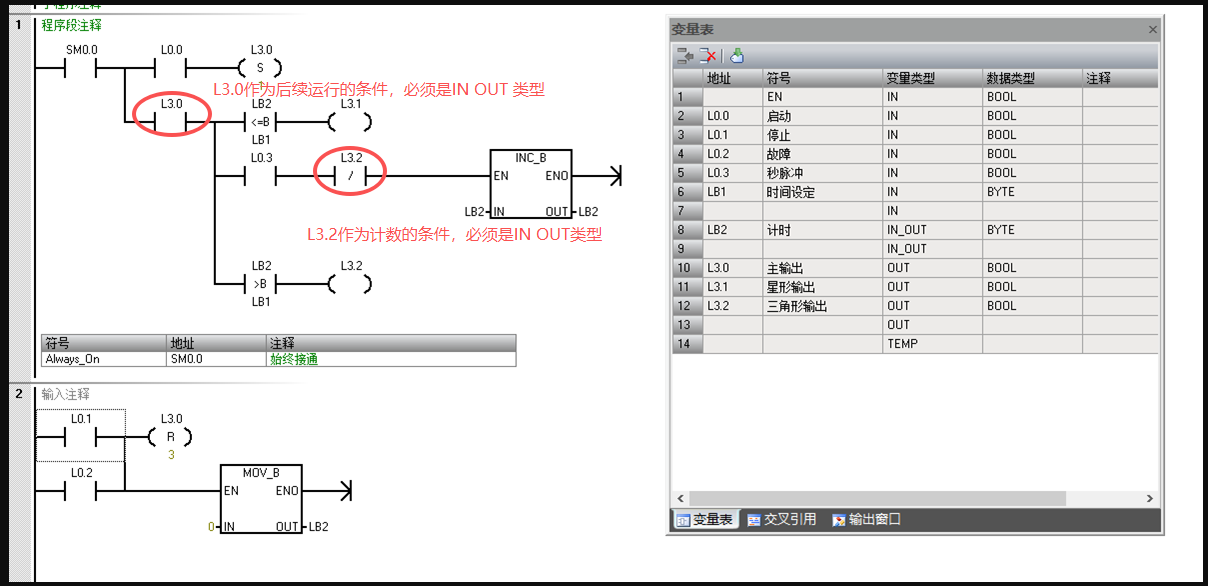Screen dimensions: 1208x586
Task: Click the scroll left arrow in variable table
Action: pyautogui.click(x=681, y=498)
